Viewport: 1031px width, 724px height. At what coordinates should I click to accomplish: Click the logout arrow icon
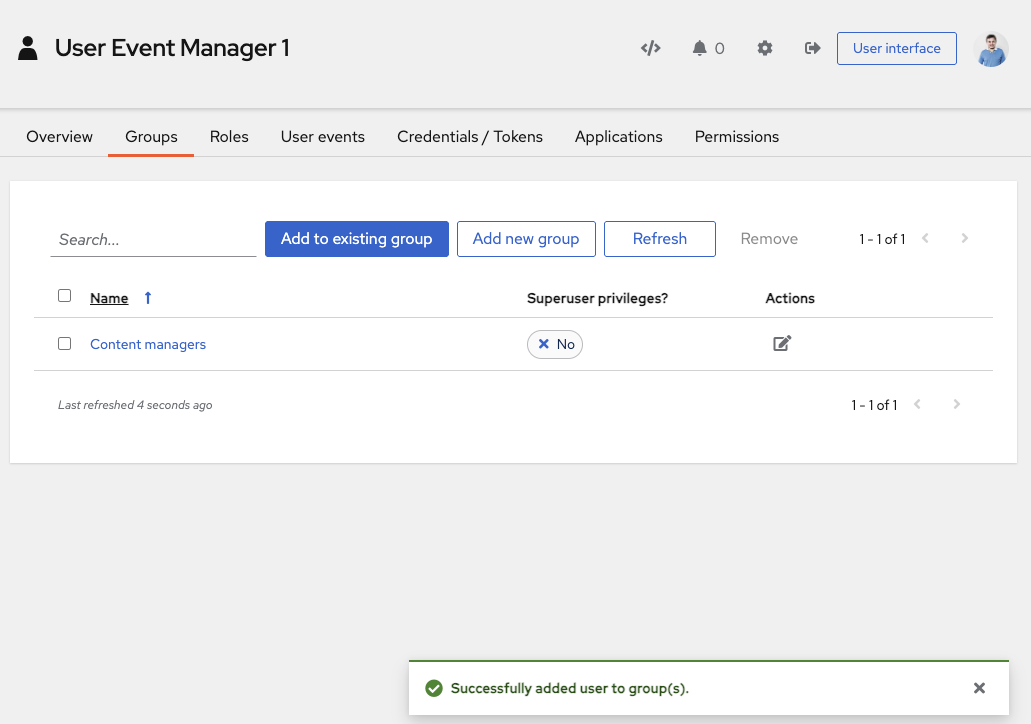(813, 48)
